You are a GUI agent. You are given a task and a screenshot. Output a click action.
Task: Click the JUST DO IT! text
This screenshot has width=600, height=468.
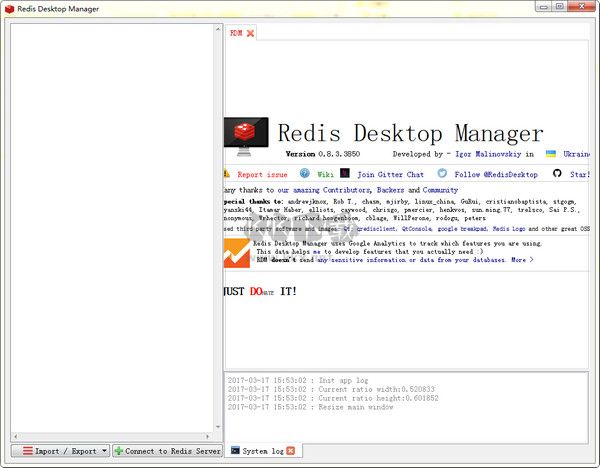[x=260, y=291]
